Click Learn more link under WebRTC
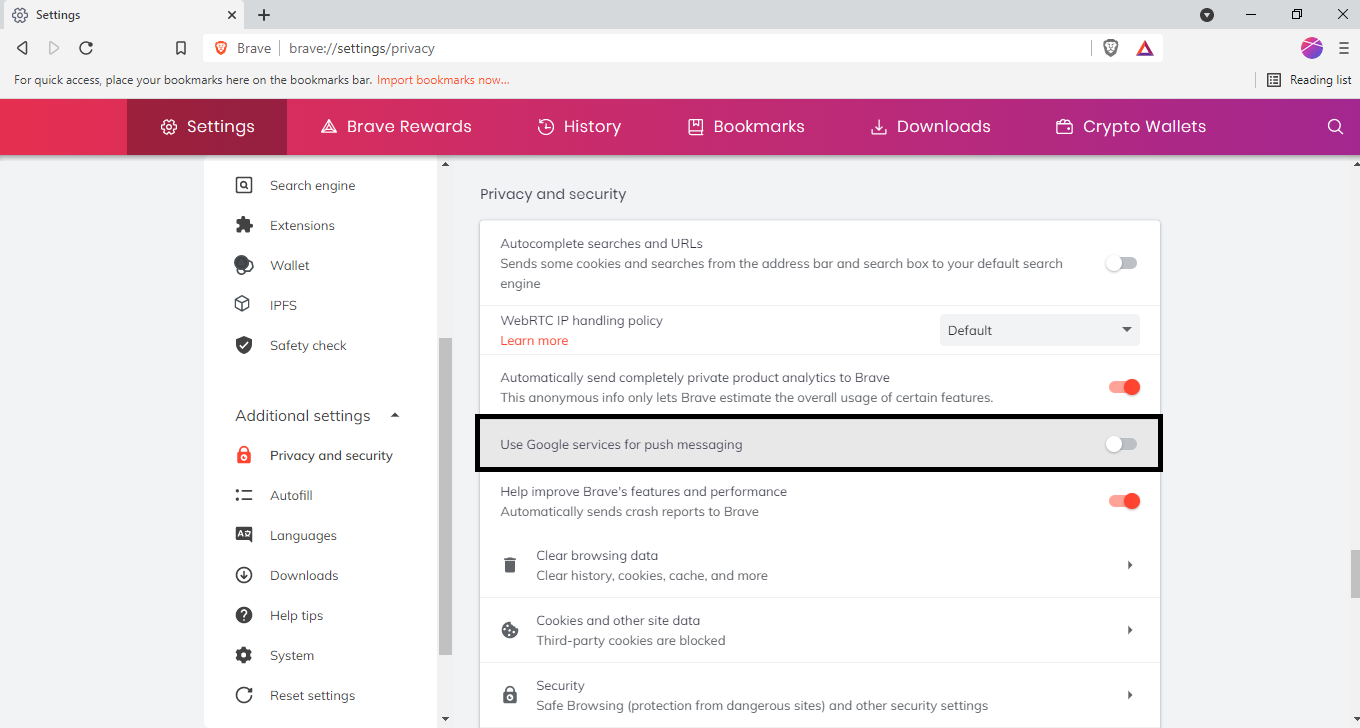The height and width of the screenshot is (728, 1360). pyautogui.click(x=534, y=341)
